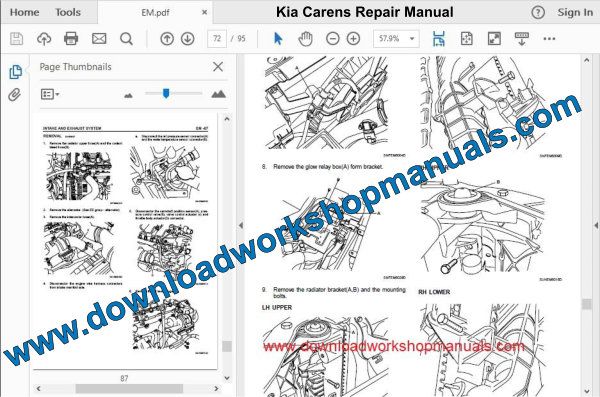
Task: Toggle Page Thumbnails sidebar icon
Action: tap(15, 72)
